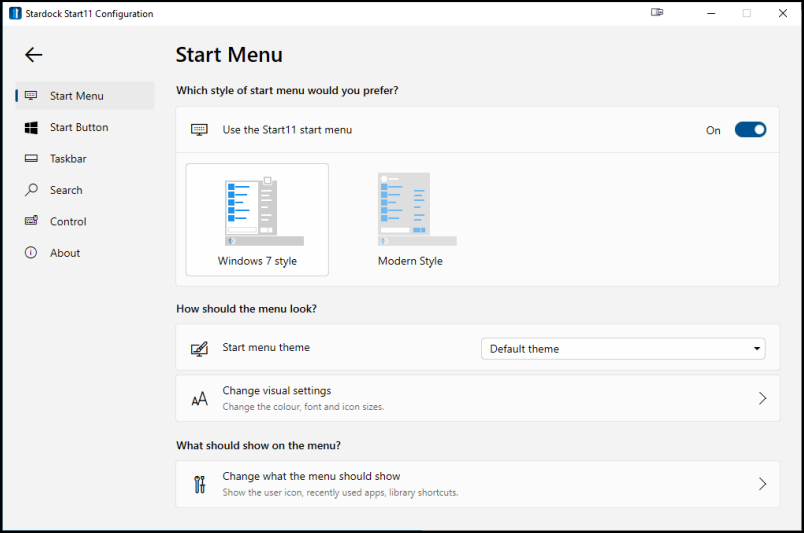Click the About info circle icon
Screen dimensions: 804x533
[x=31, y=253]
